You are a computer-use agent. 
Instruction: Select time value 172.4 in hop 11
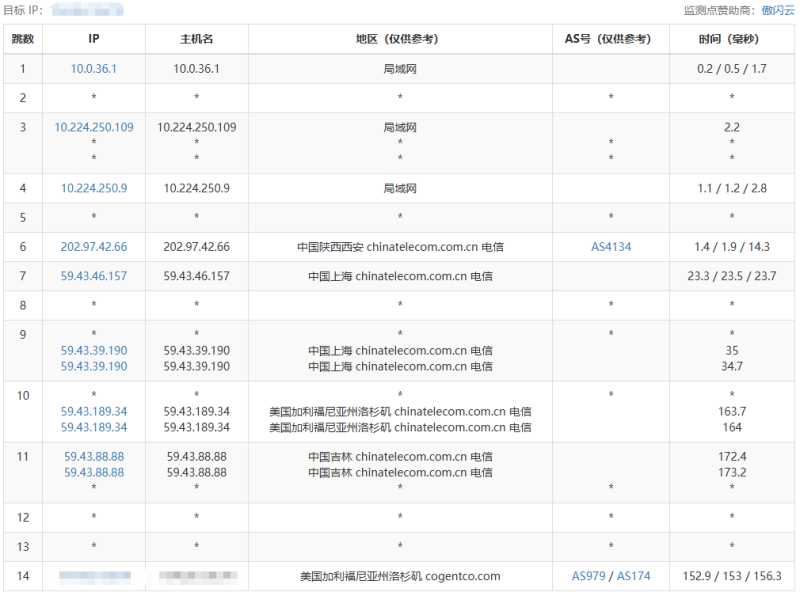pyautogui.click(x=732, y=457)
